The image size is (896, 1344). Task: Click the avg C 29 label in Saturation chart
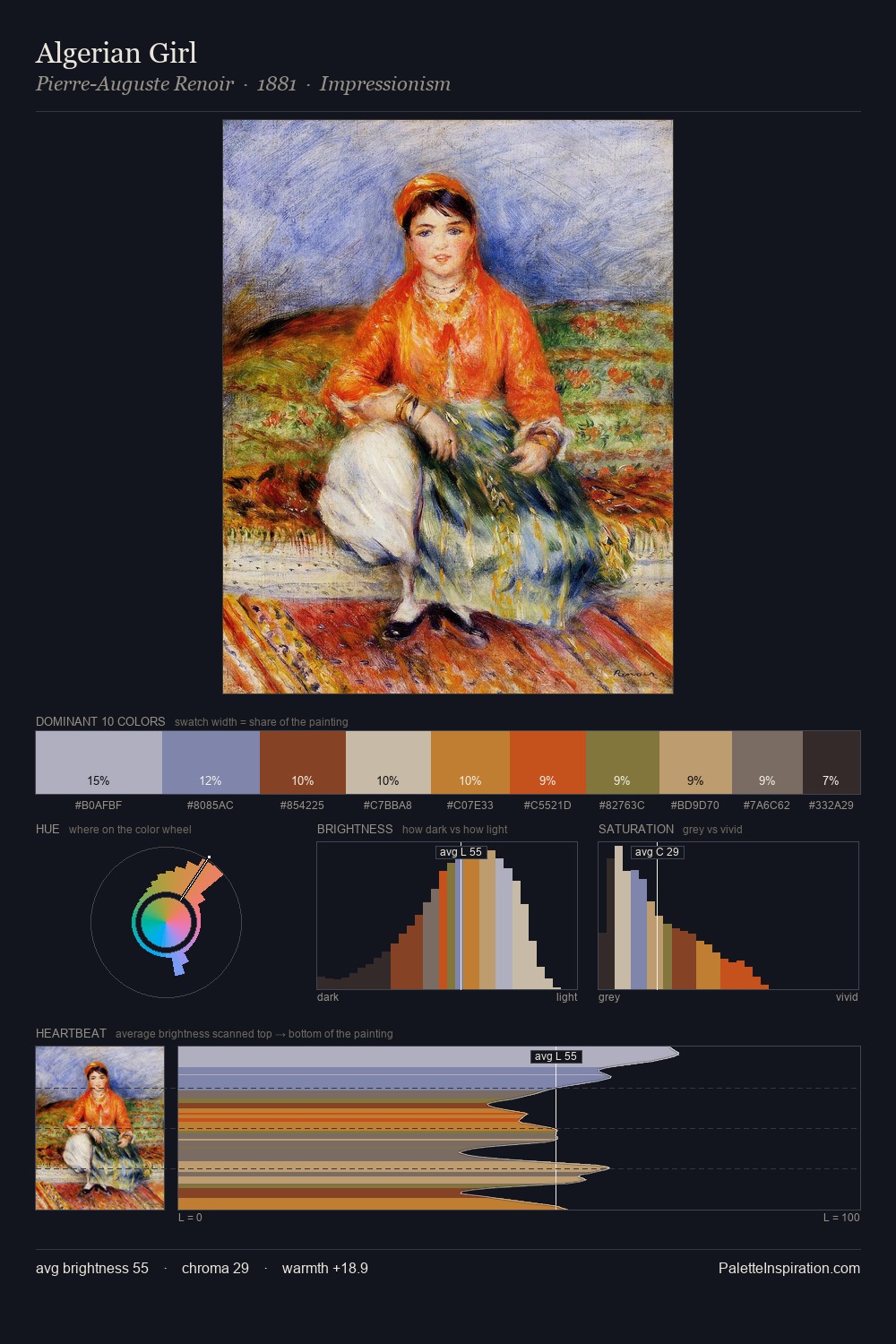pos(657,852)
